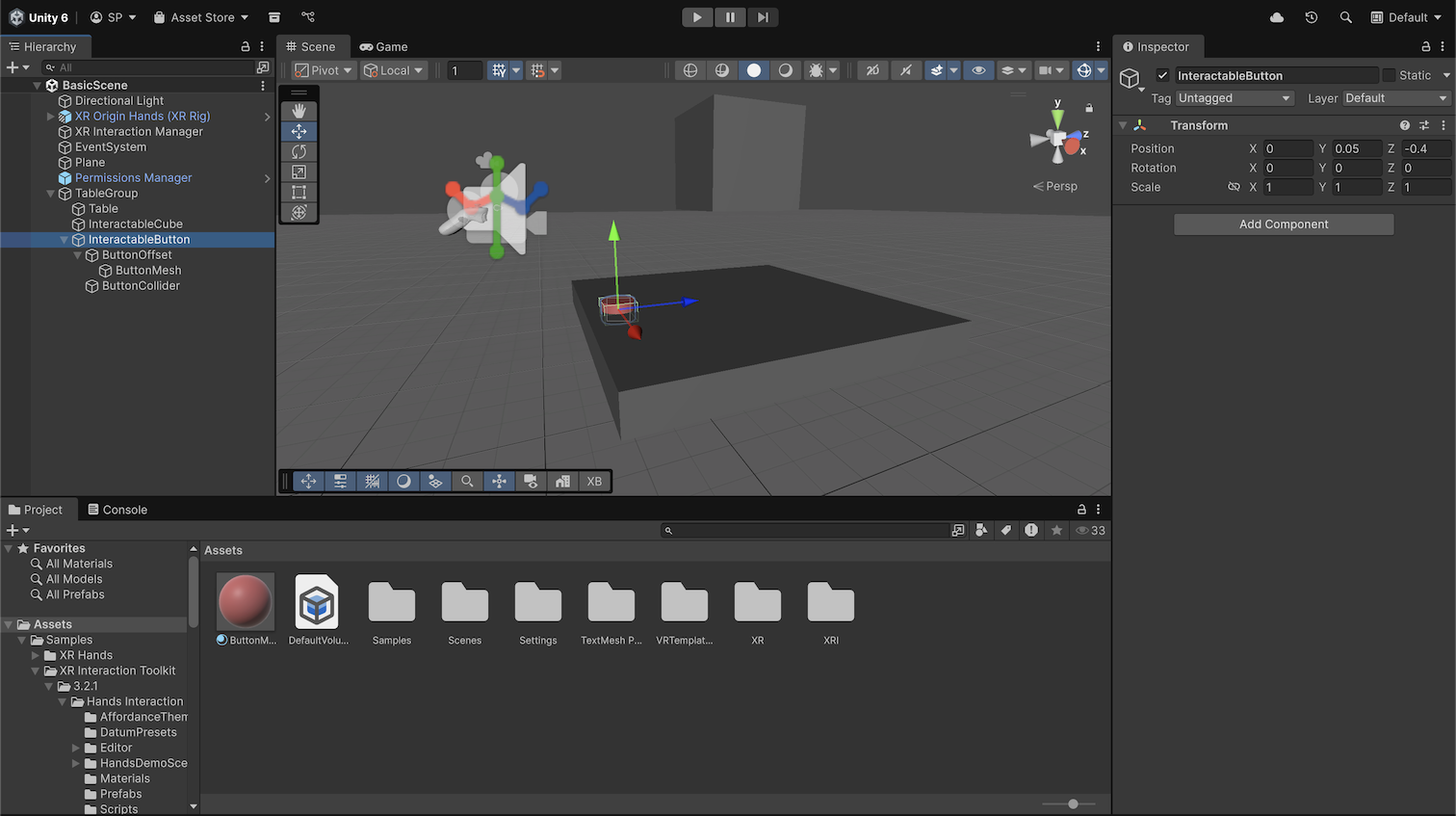Open the Asset Store menu
The width and height of the screenshot is (1456, 816).
pyautogui.click(x=201, y=17)
